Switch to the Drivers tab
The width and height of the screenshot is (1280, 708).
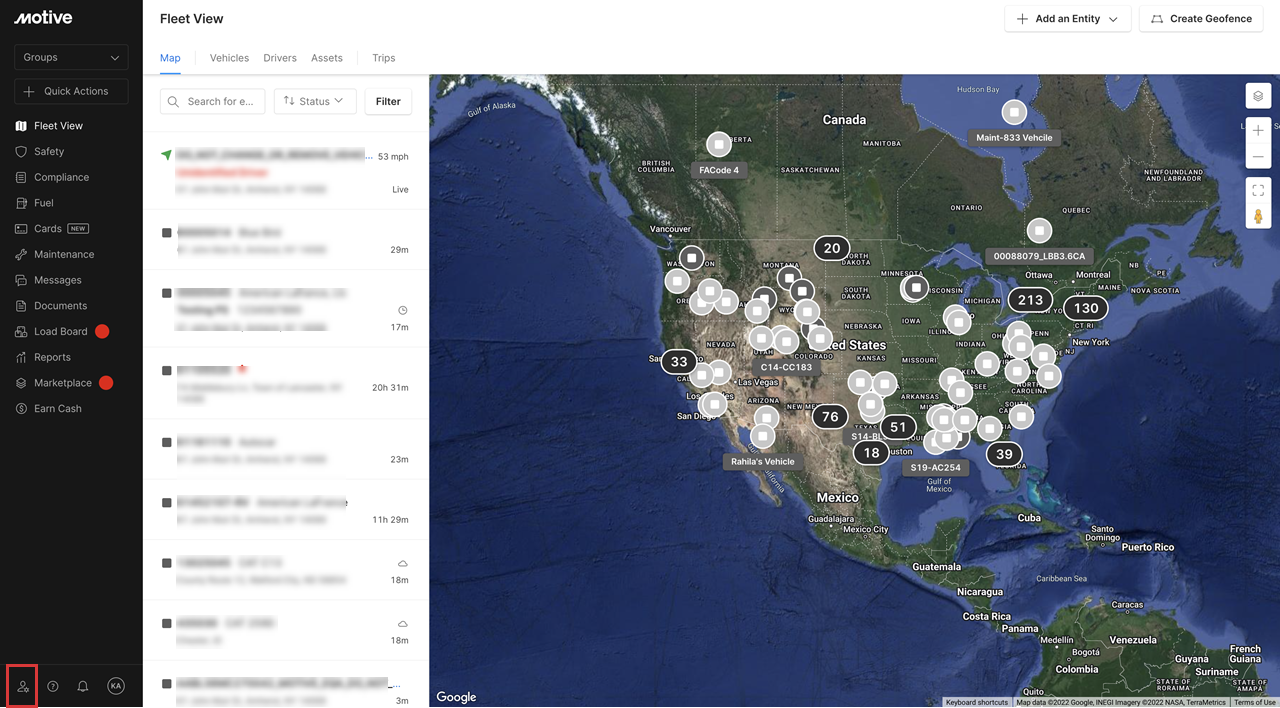pos(280,58)
